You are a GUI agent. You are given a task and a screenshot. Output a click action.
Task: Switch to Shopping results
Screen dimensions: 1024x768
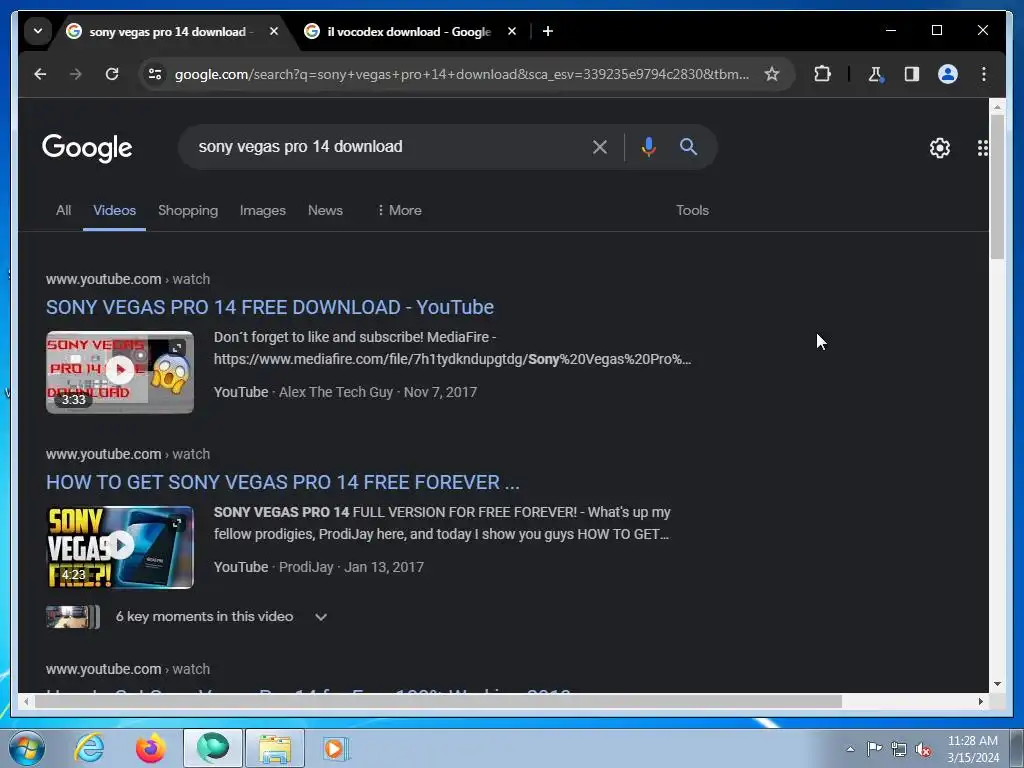(188, 210)
